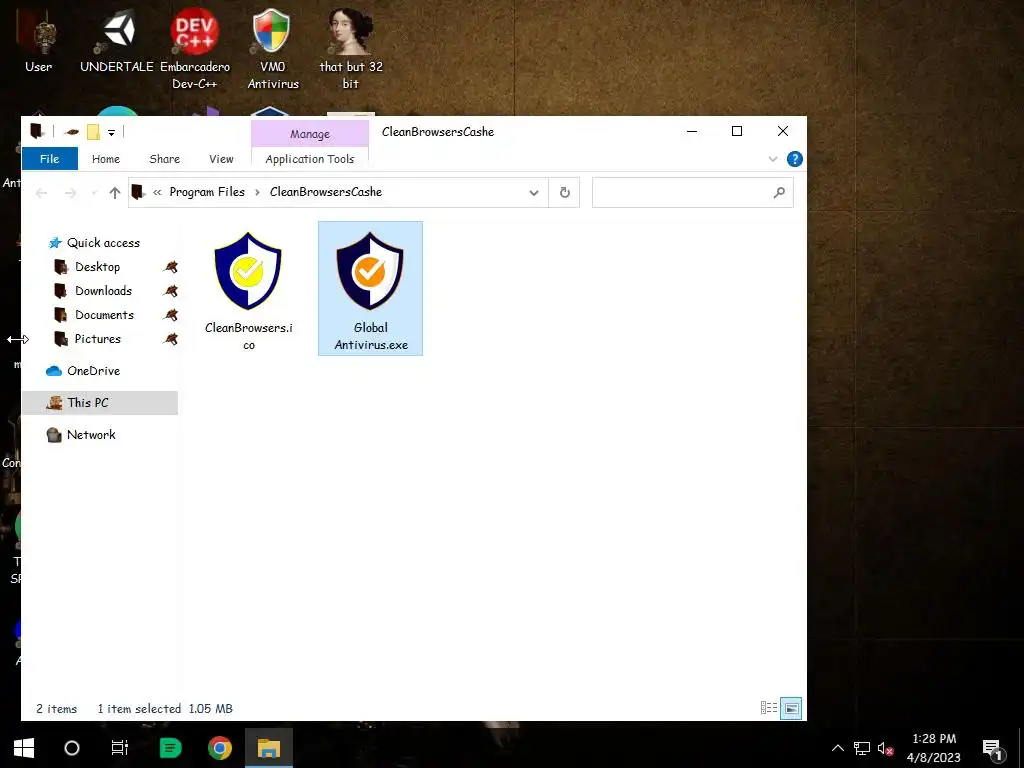Open the clock and date flyout
The image size is (1024, 768).
coord(934,748)
